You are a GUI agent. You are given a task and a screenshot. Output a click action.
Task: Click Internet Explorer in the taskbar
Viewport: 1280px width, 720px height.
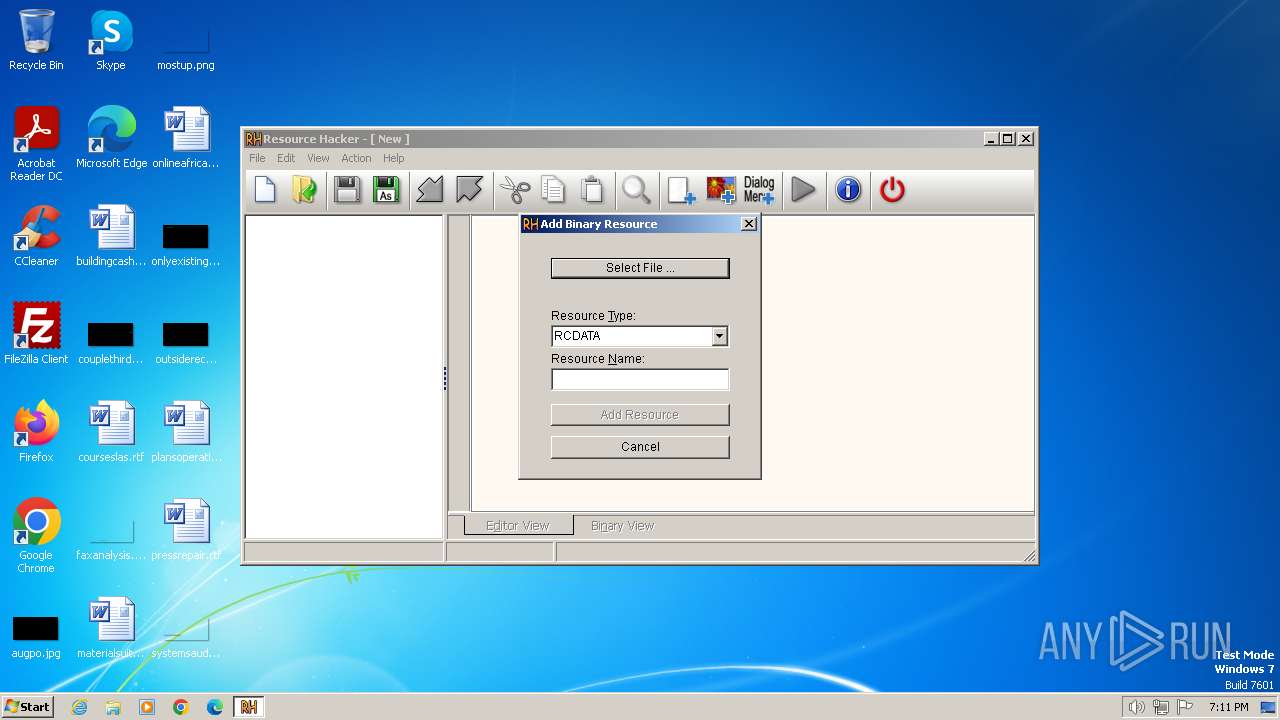pos(79,707)
